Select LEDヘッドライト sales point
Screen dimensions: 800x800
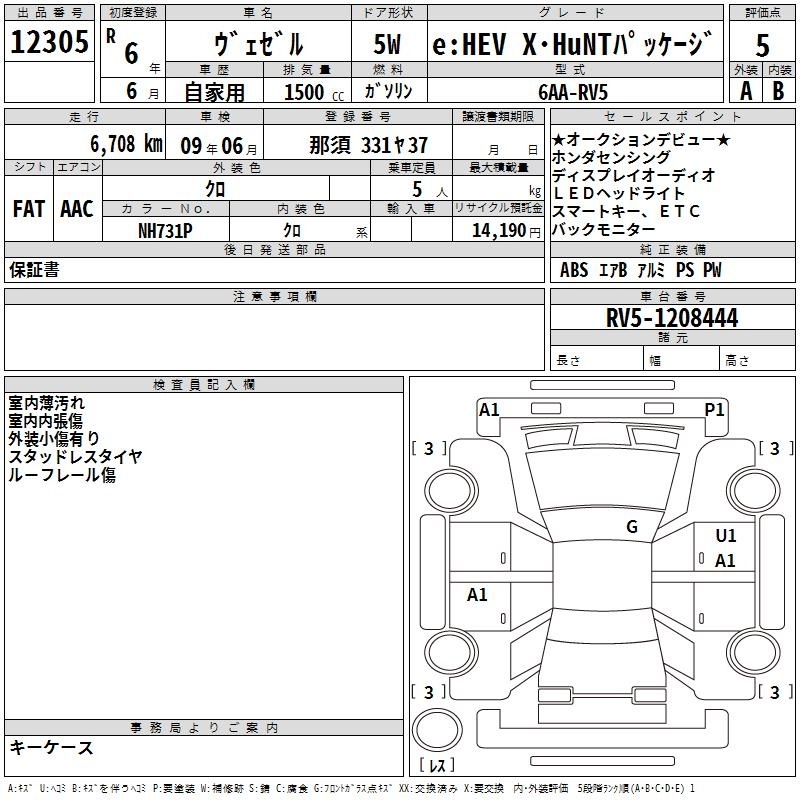[x=619, y=193]
